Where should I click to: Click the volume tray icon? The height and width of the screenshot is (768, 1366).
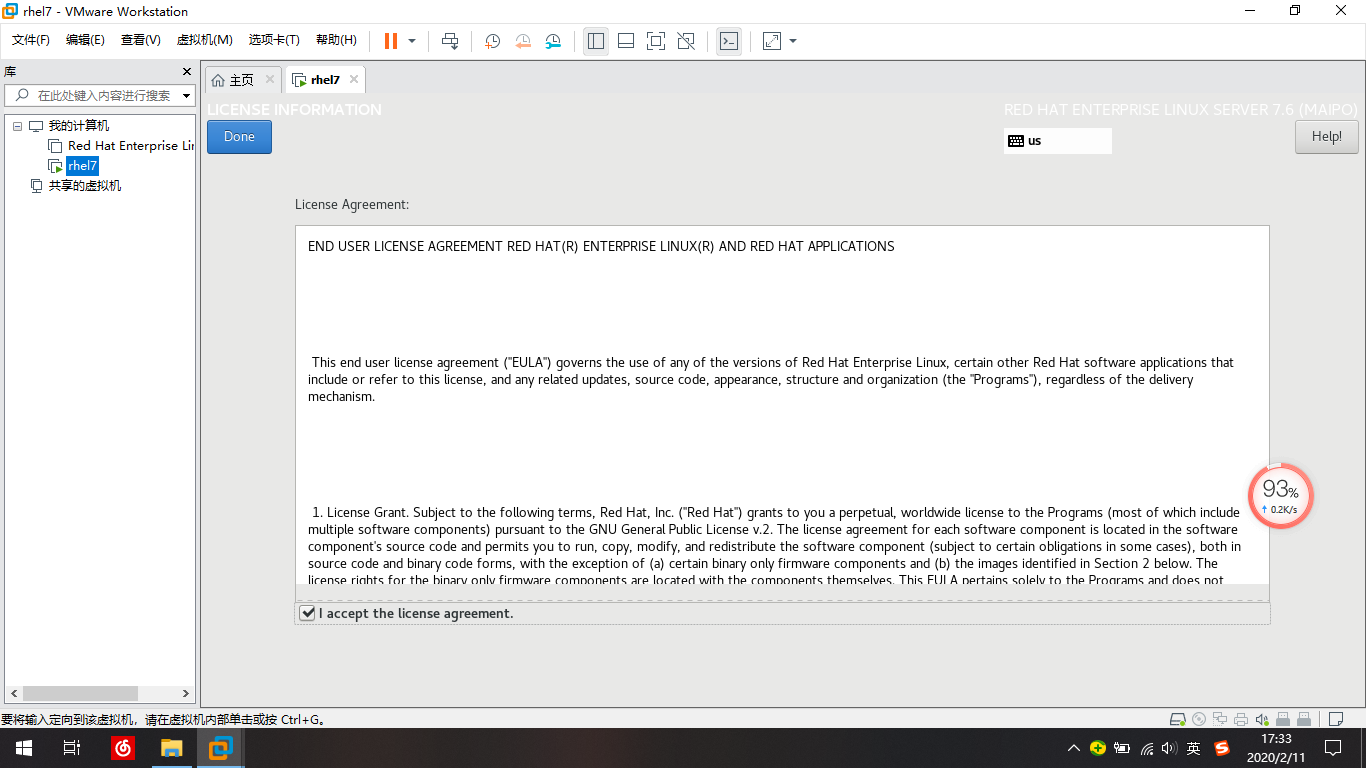coord(1169,748)
